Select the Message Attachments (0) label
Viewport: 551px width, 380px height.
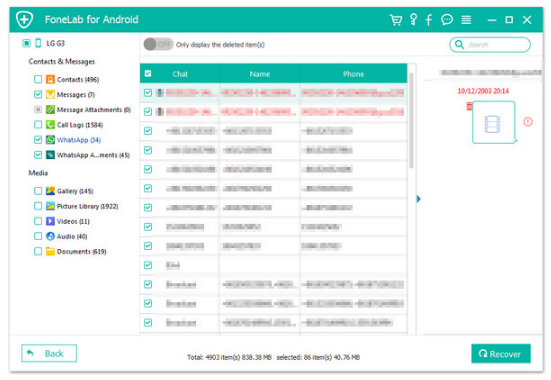(94, 110)
